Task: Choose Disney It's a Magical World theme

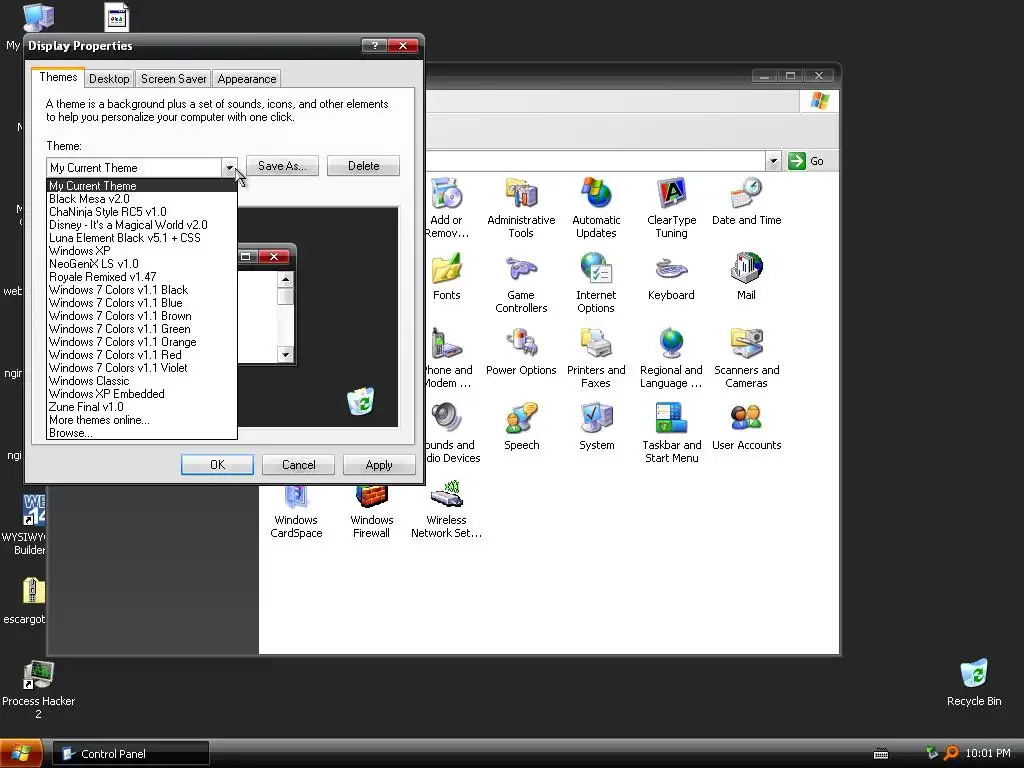Action: [142, 225]
